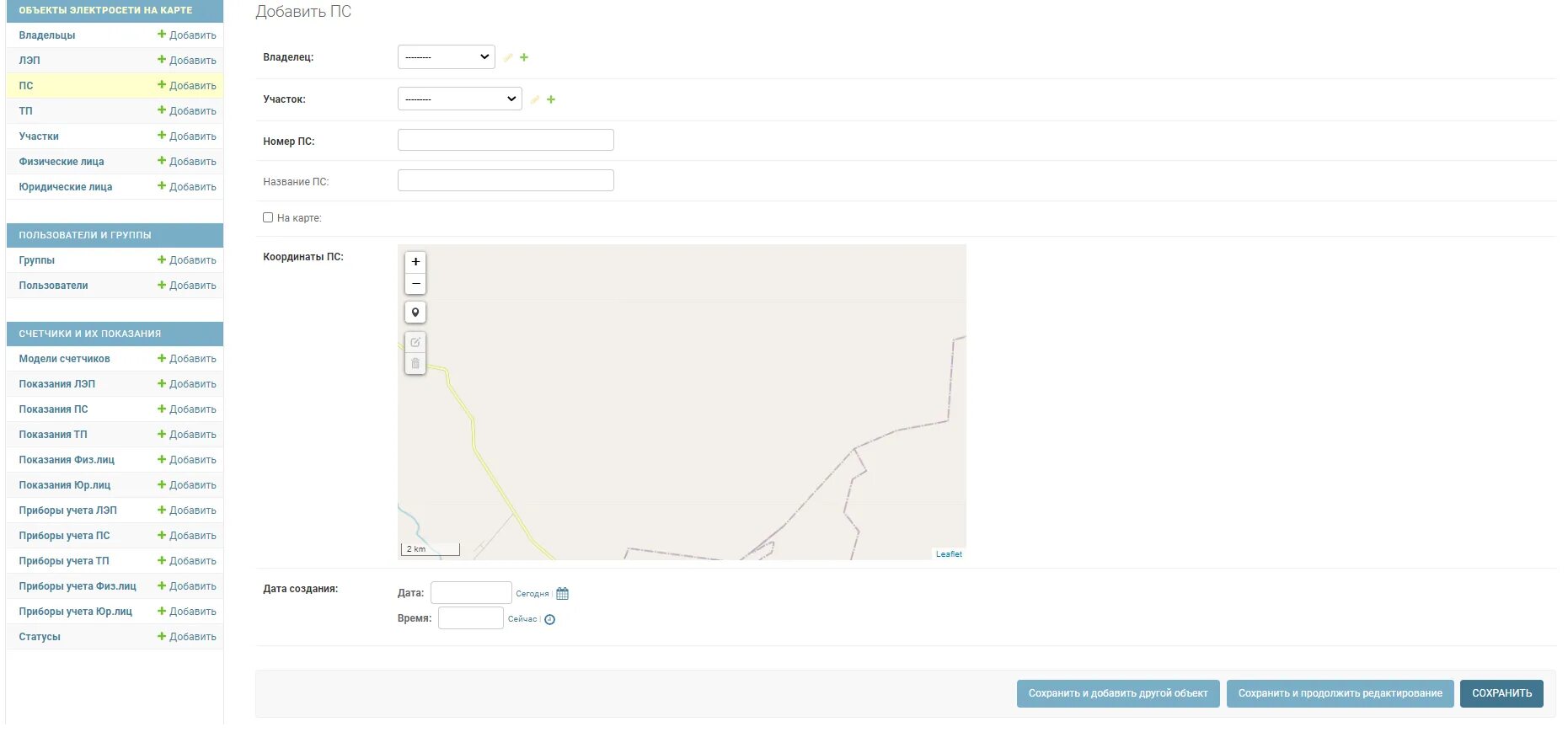The image size is (1568, 743).
Task: Zoom in on the coordinates map
Action: (x=415, y=262)
